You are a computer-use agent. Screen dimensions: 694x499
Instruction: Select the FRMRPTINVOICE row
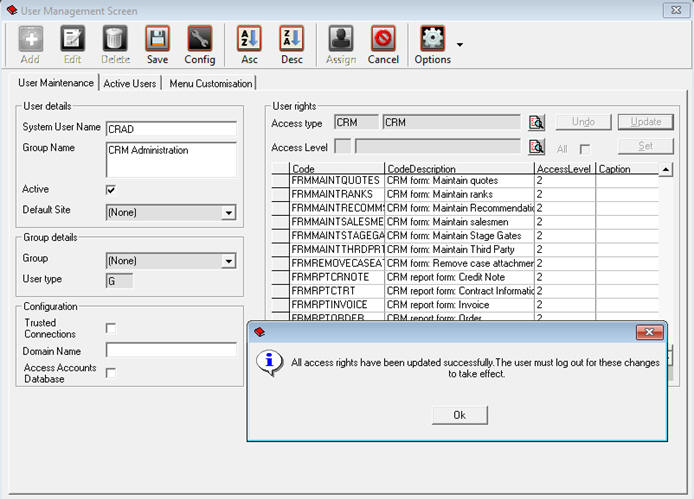[x=465, y=305]
